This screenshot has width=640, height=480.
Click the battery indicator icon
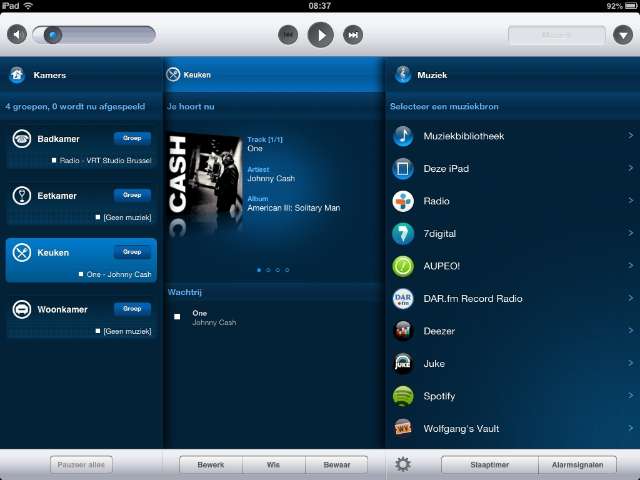tap(631, 6)
